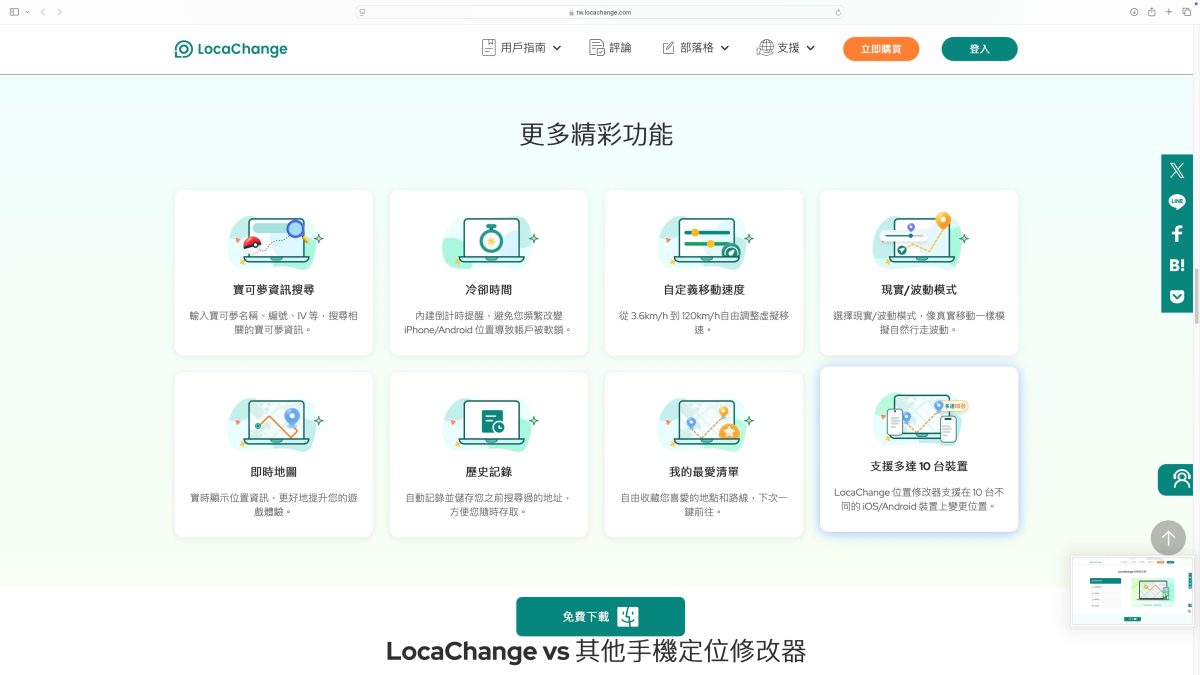Reload the page in Safari
The height and width of the screenshot is (675, 1200).
coord(838,12)
